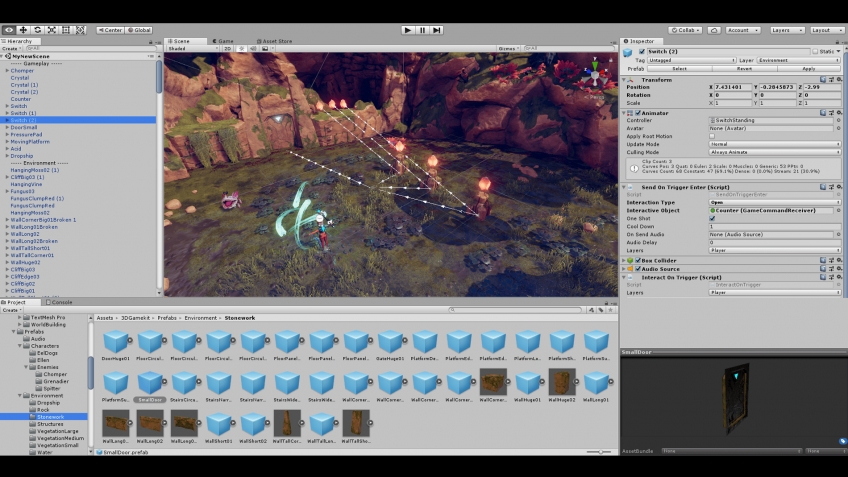848x477 pixels.
Task: Open Transform component gear menu
Action: click(x=839, y=80)
